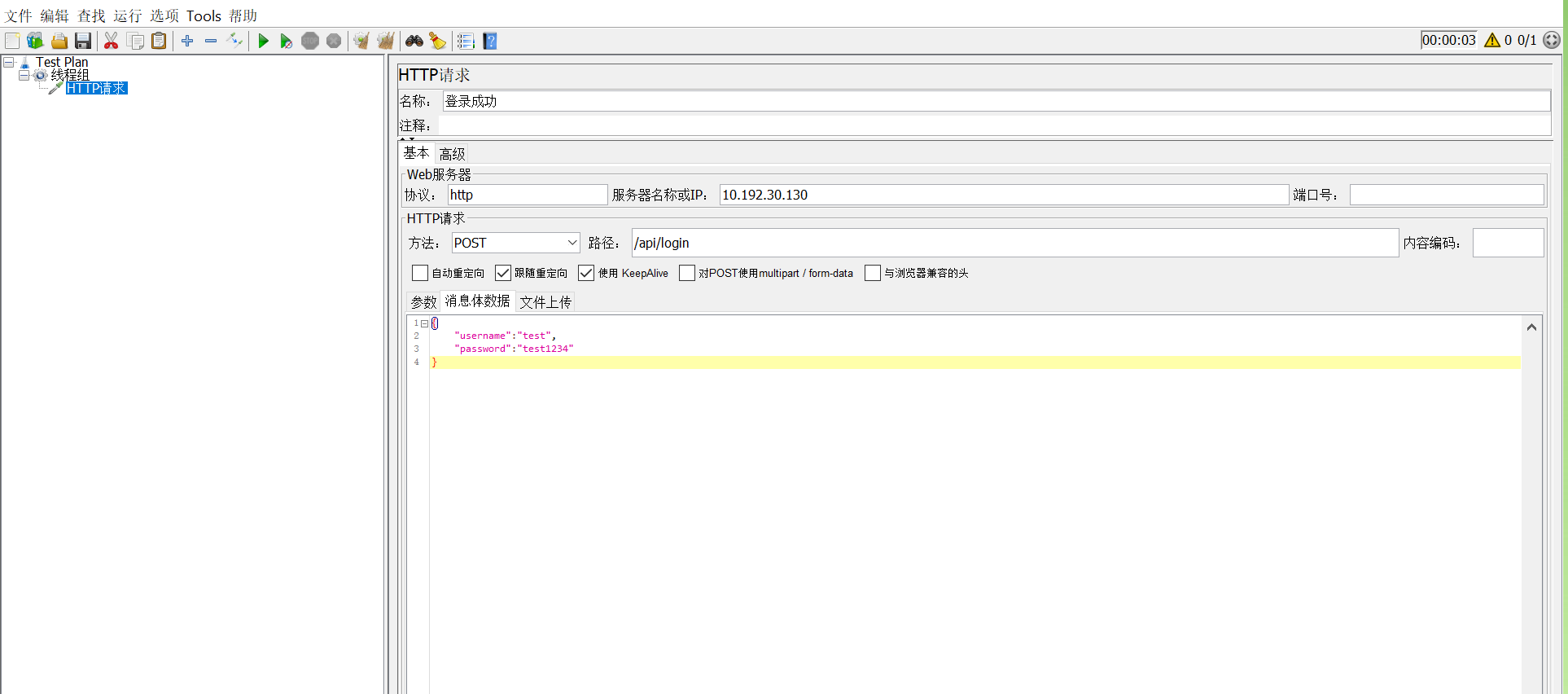
Task: Click the 端口号 port field
Action: coord(1447,195)
